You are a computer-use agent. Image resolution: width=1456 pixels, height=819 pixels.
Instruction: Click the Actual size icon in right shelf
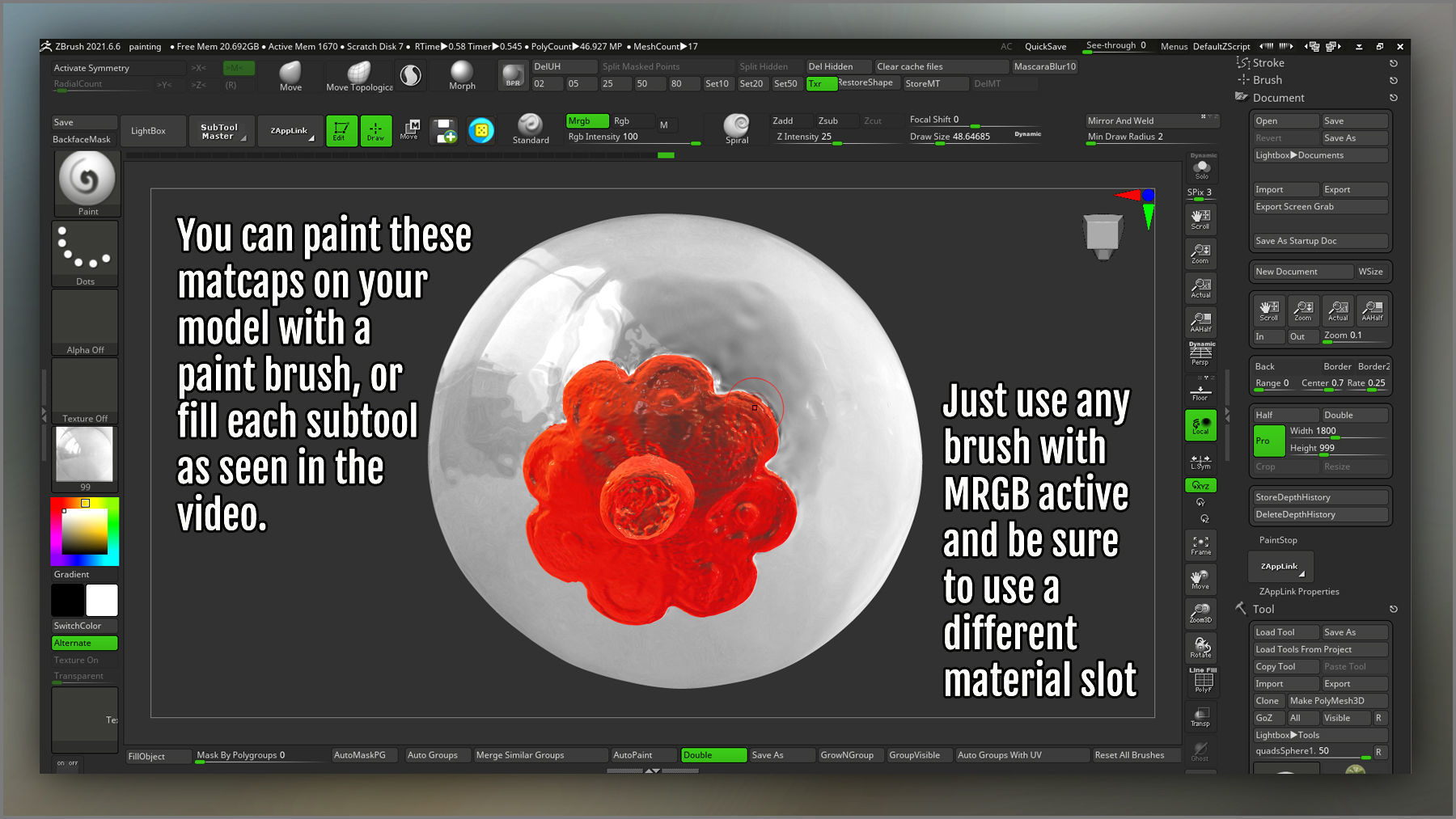tap(1200, 288)
